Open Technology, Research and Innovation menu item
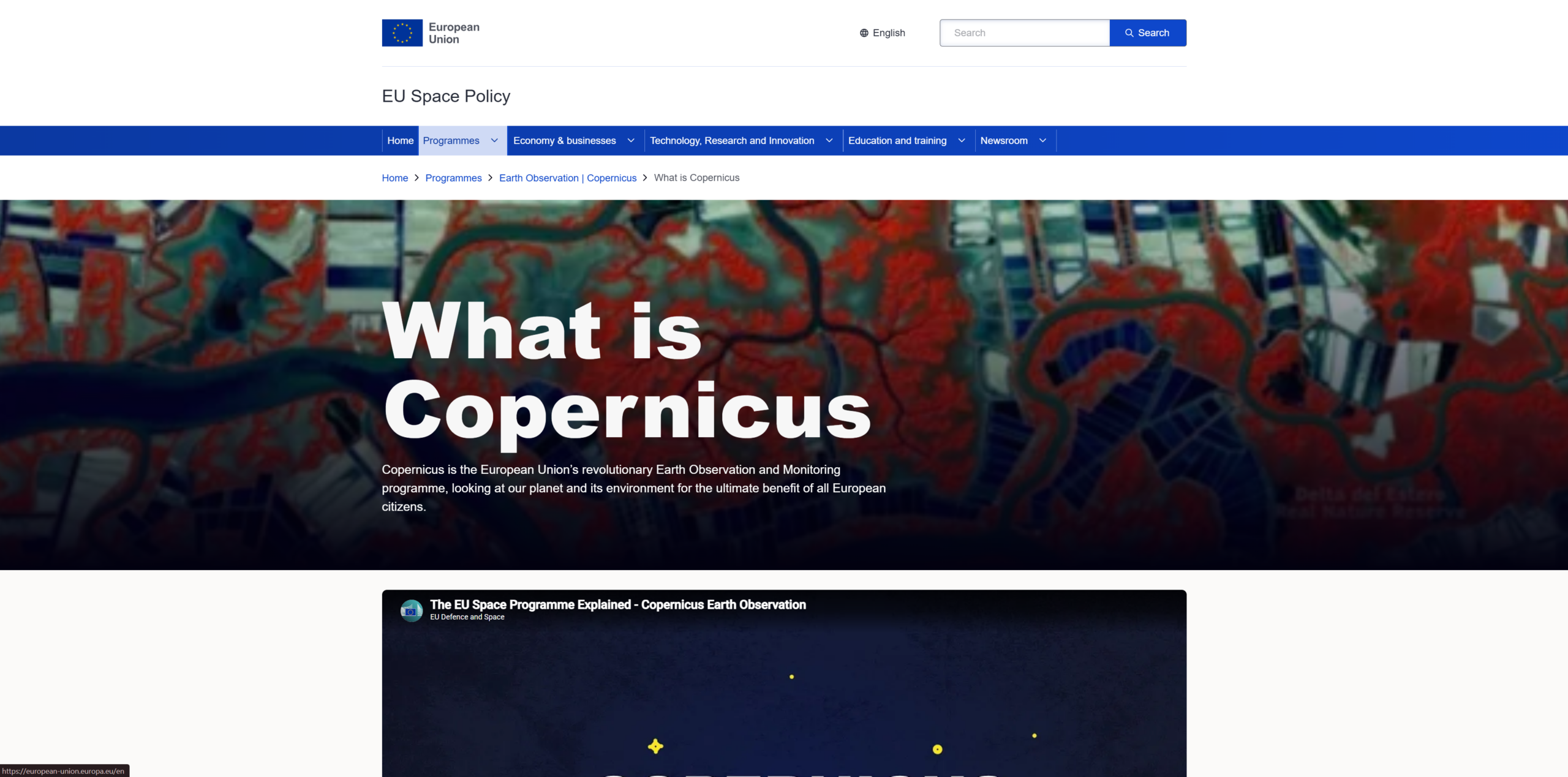This screenshot has width=1568, height=777. pyautogui.click(x=732, y=141)
